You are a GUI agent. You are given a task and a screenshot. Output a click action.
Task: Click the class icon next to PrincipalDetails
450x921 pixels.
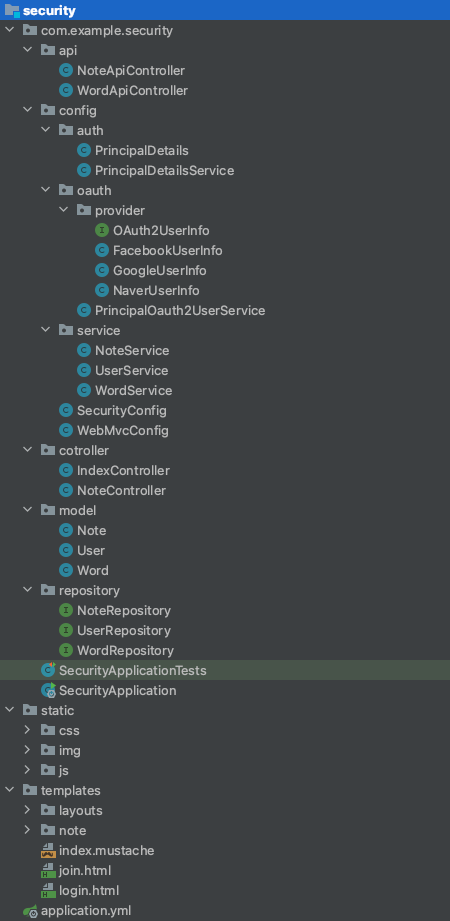tap(85, 150)
